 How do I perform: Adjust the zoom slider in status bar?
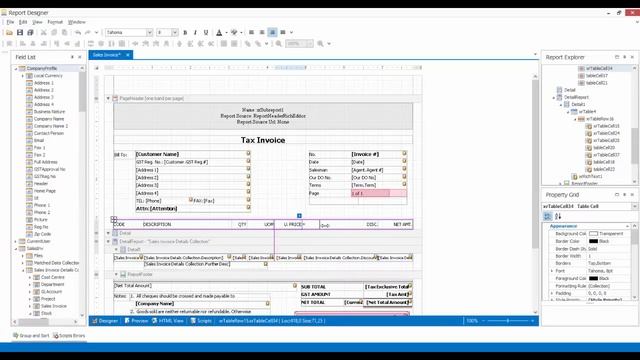click(x=508, y=321)
